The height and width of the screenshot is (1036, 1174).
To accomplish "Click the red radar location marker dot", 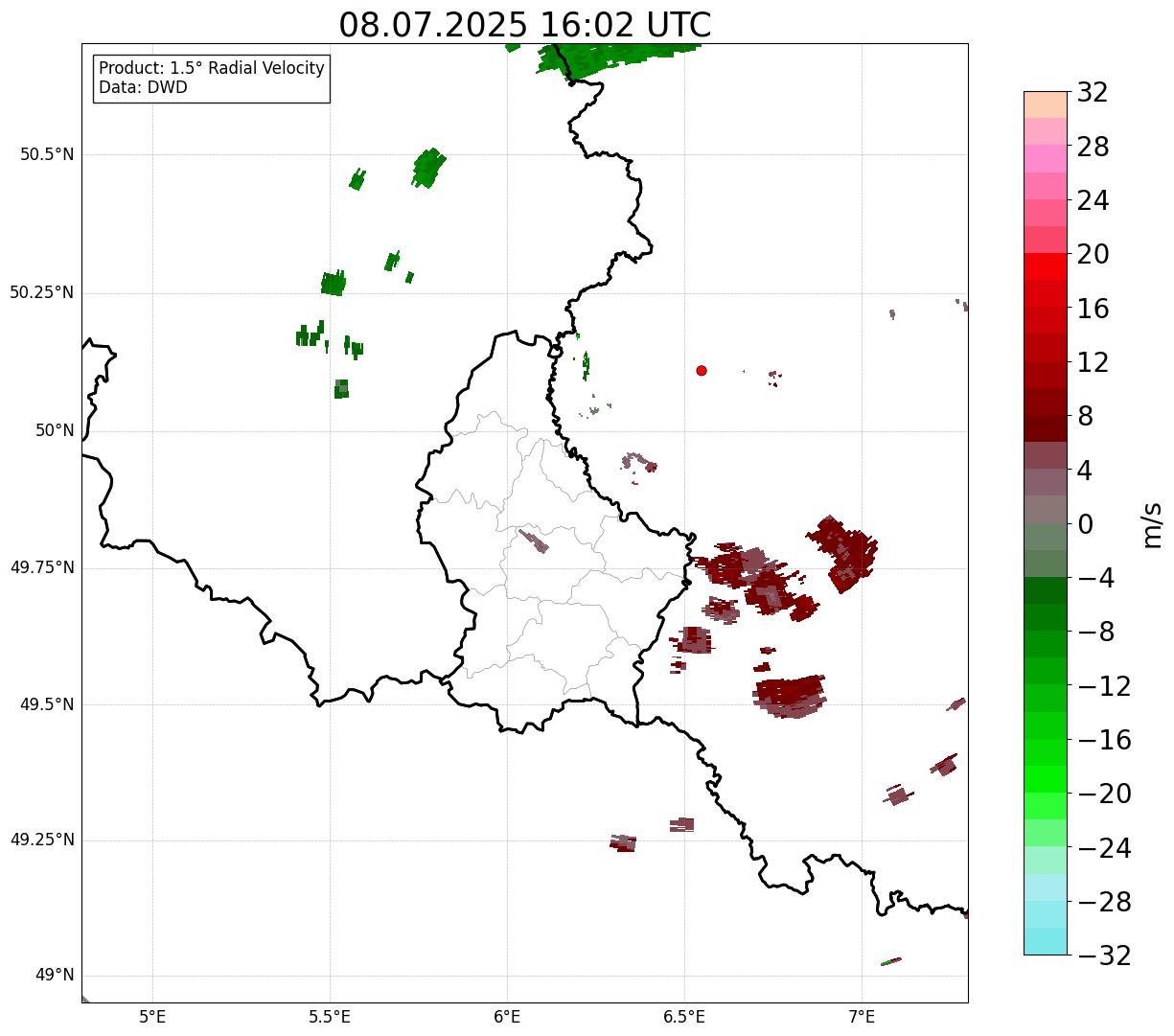I will tap(702, 370).
